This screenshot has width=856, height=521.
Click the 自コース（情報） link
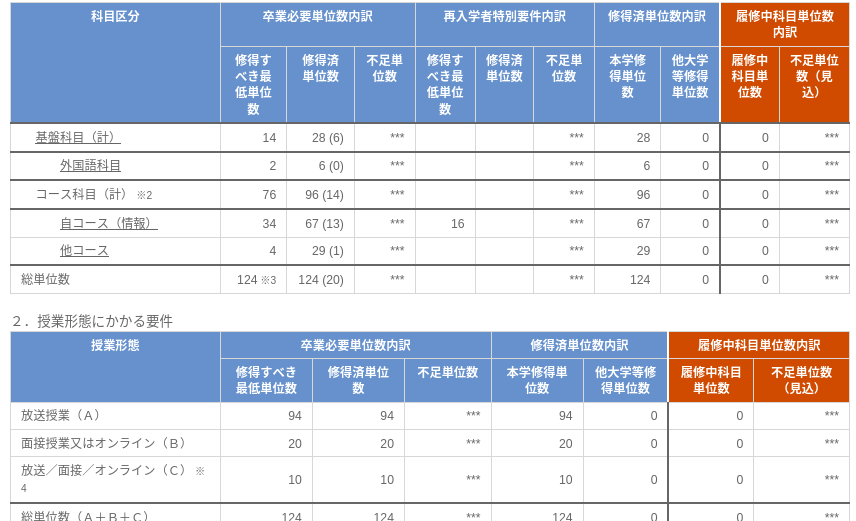pos(108,223)
